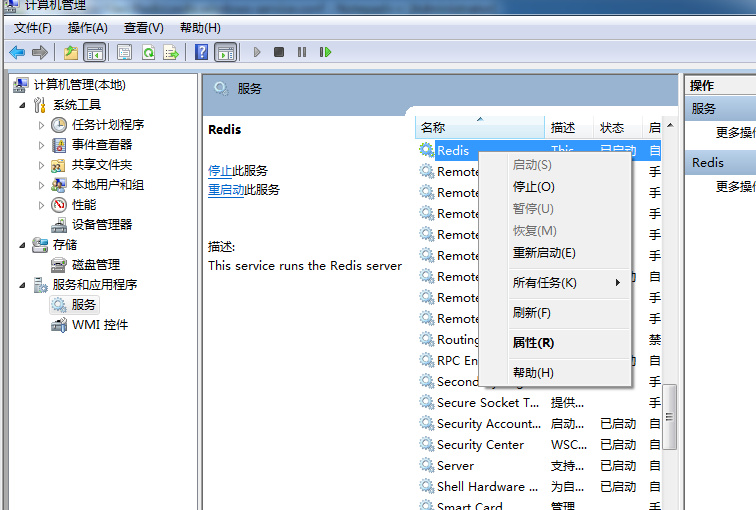Open 性能 in the tree
This screenshot has width=756, height=510.
coord(84,205)
